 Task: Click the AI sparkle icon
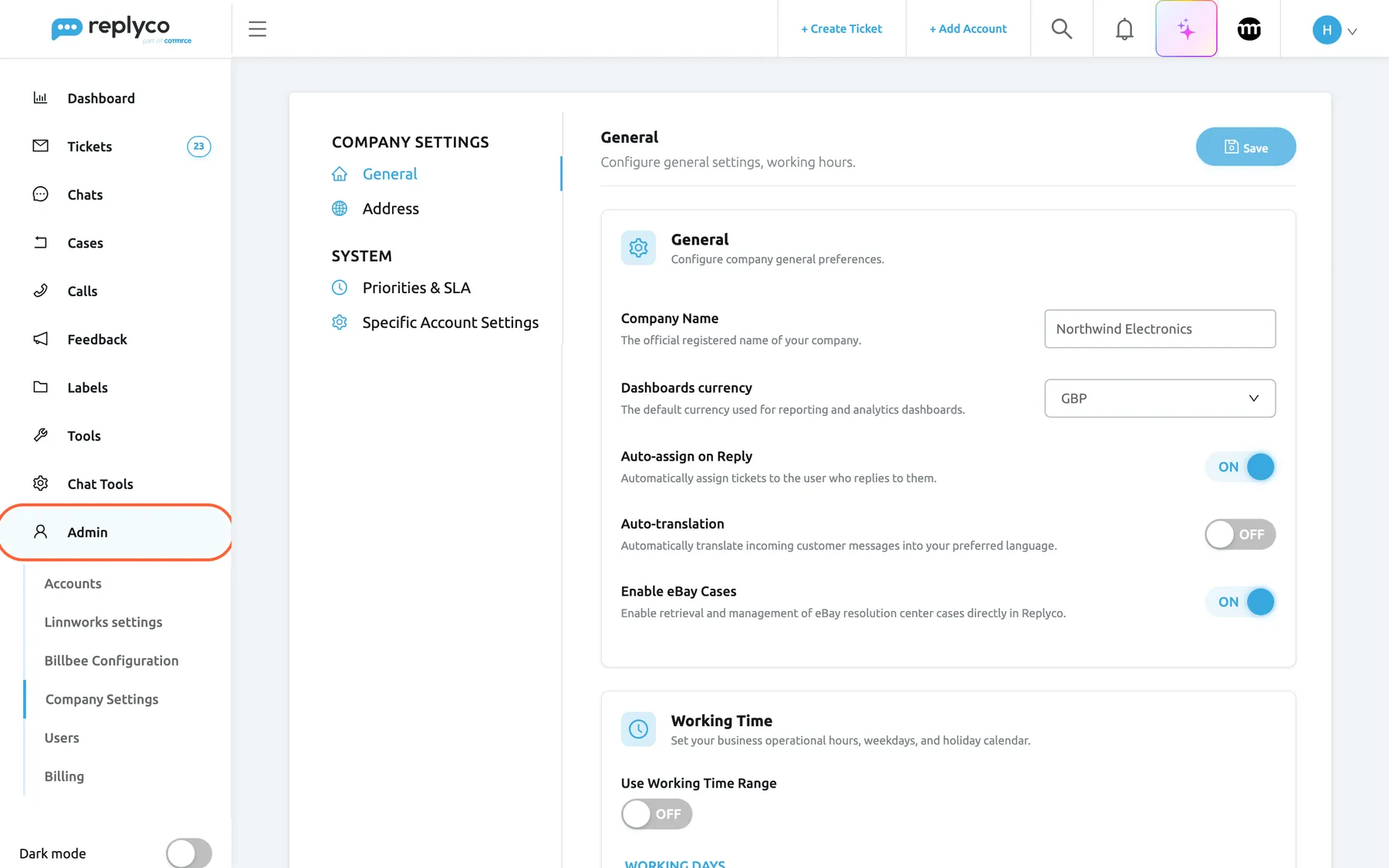(1186, 29)
